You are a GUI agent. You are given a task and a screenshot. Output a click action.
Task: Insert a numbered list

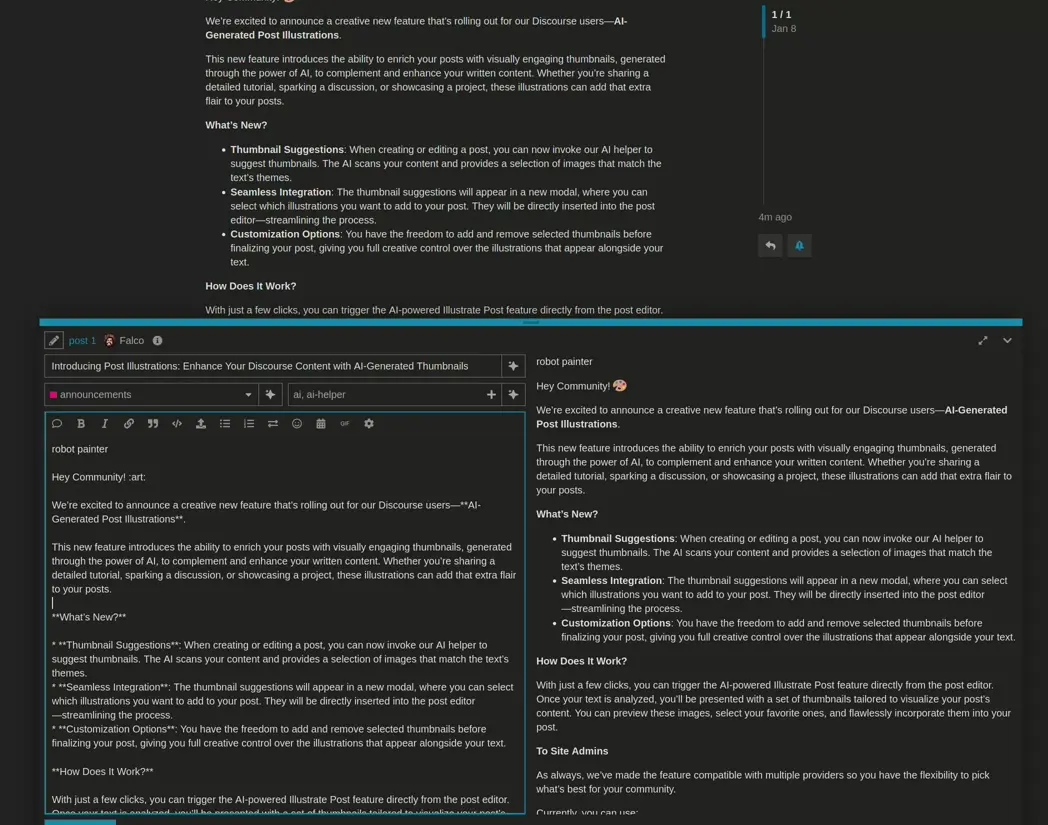[x=249, y=423]
